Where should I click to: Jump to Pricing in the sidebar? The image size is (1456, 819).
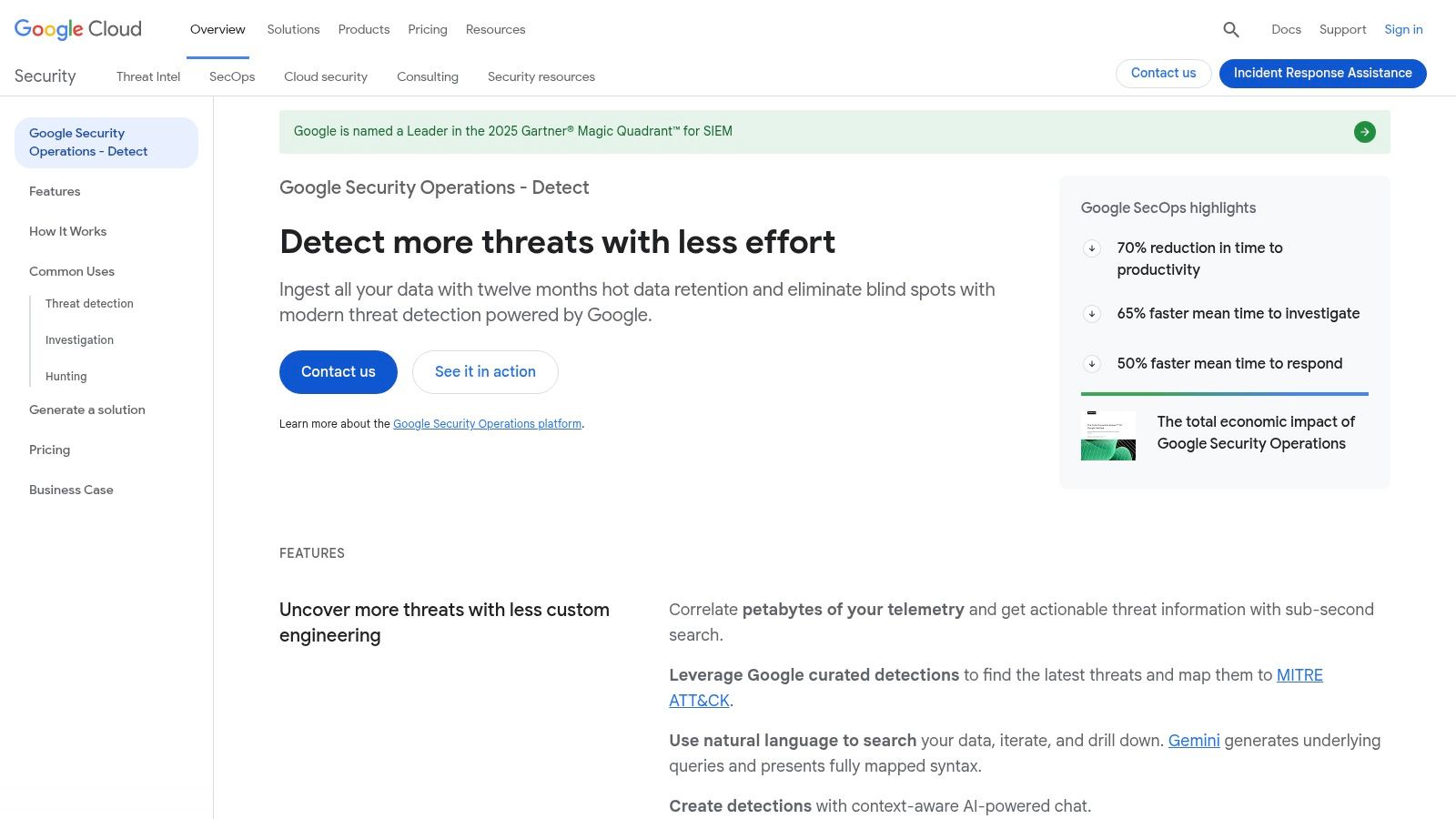point(49,450)
